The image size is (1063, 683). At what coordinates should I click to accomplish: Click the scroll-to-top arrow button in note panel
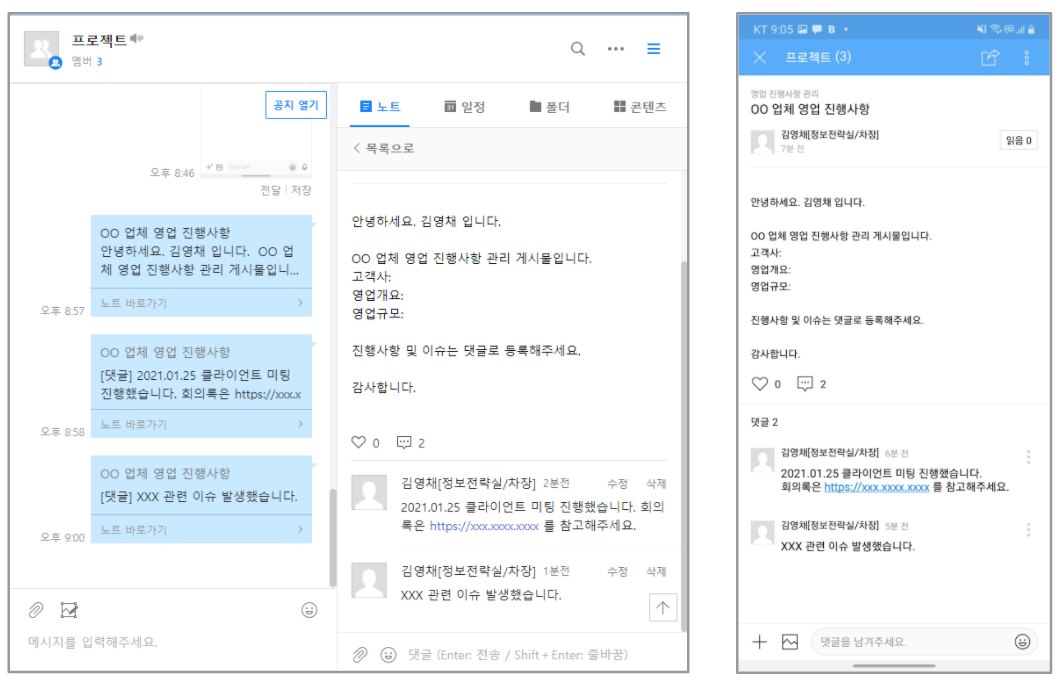point(662,607)
